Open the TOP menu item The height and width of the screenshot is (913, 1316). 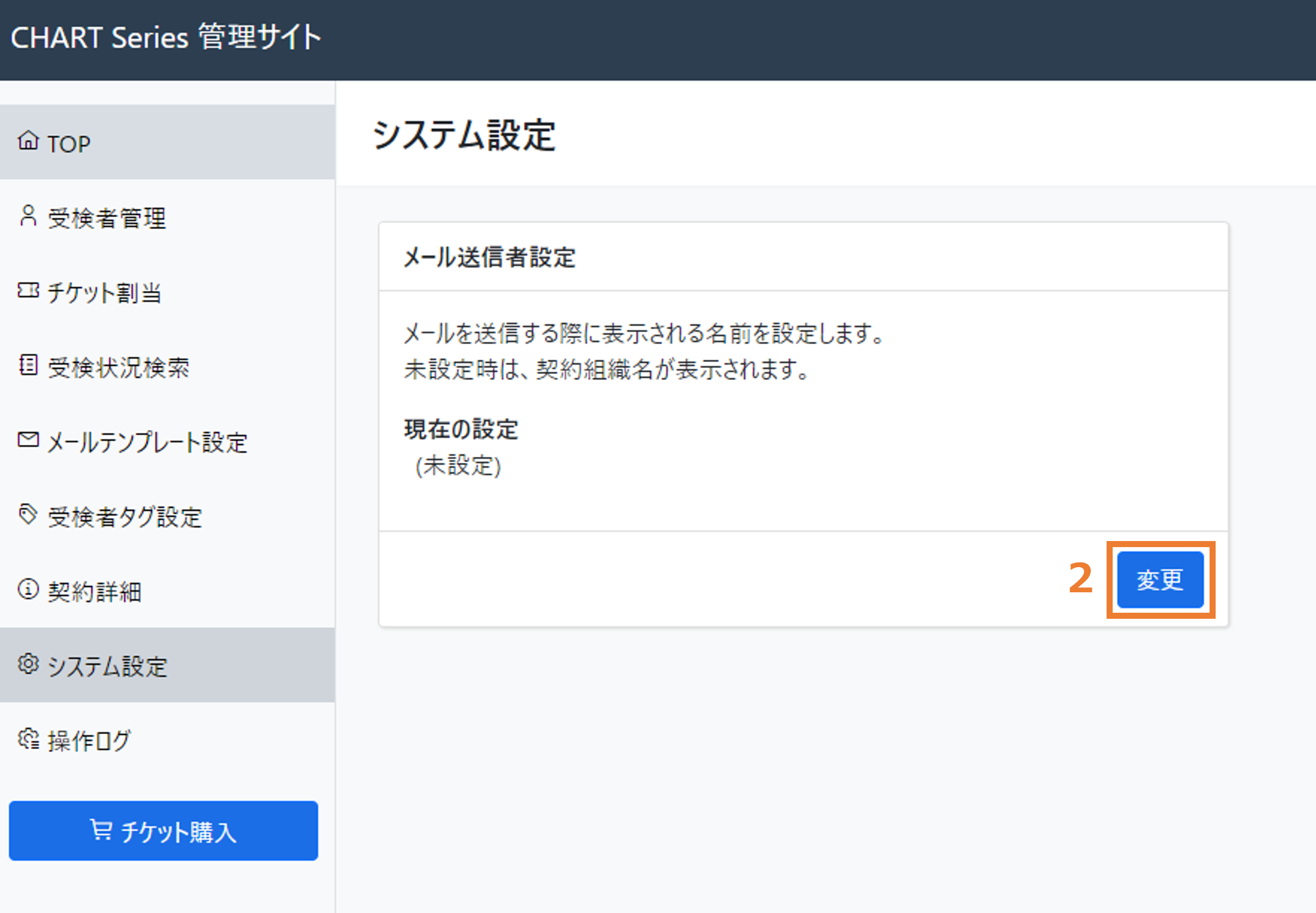pos(168,142)
